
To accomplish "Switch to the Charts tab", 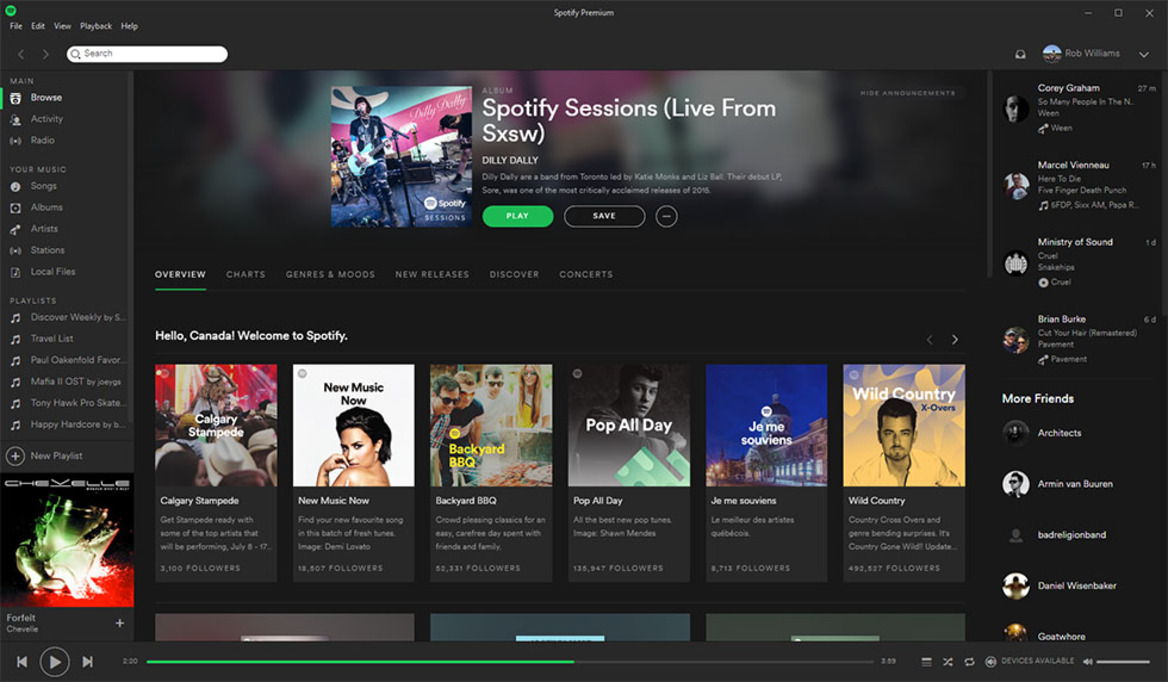I will click(x=246, y=275).
